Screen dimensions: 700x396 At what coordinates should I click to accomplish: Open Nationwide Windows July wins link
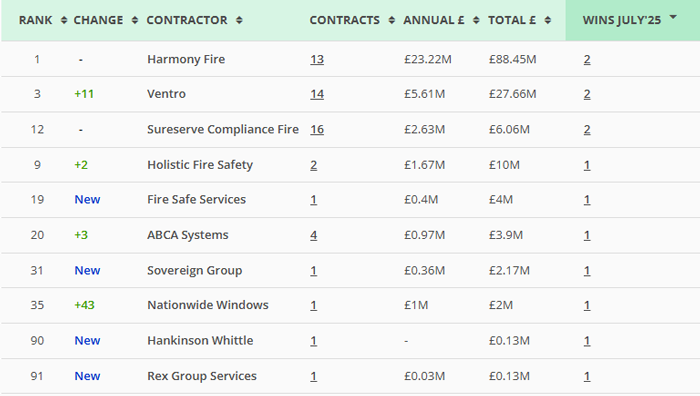(587, 305)
